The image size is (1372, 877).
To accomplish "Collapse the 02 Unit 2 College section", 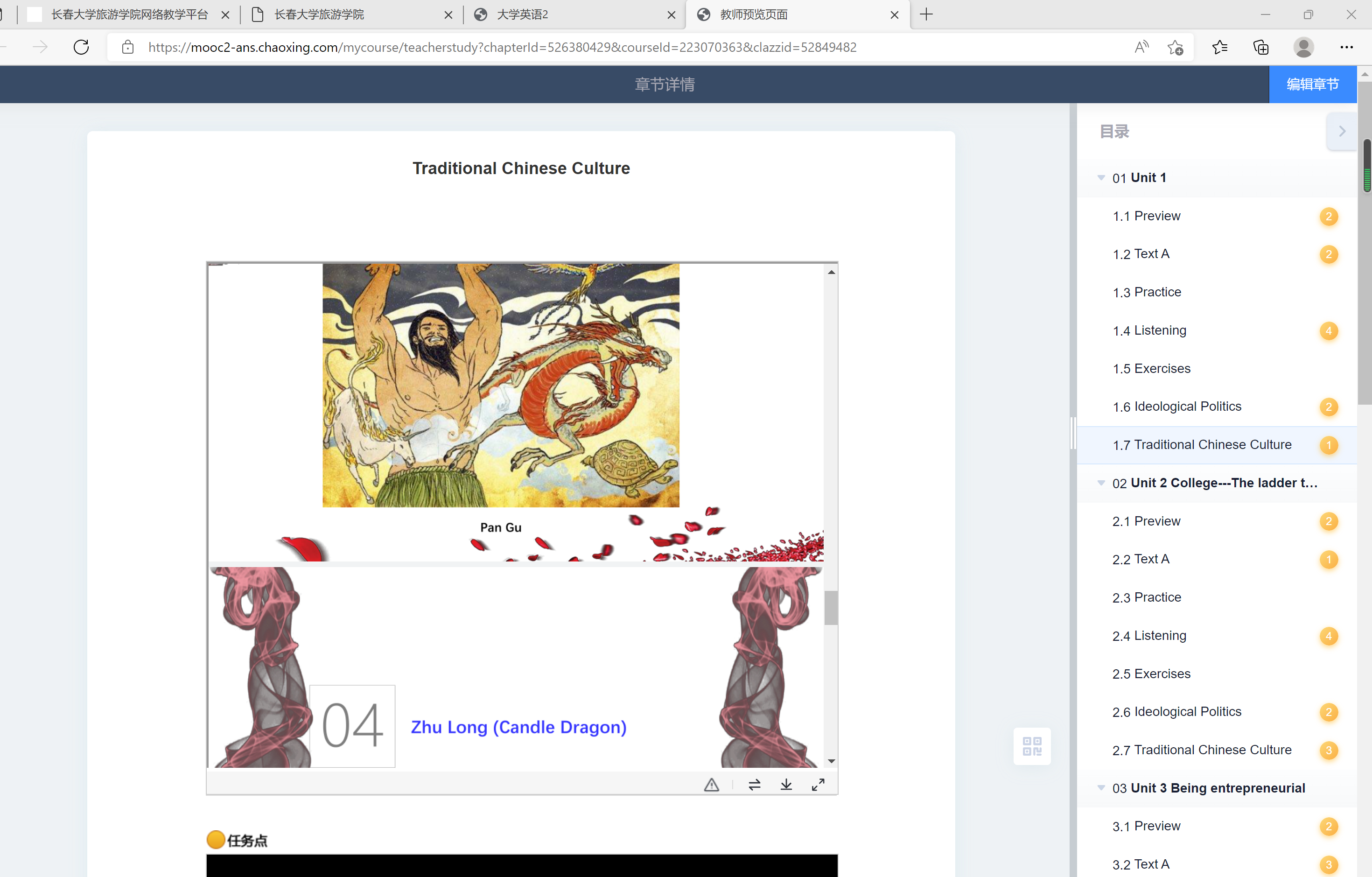I will pos(1101,483).
